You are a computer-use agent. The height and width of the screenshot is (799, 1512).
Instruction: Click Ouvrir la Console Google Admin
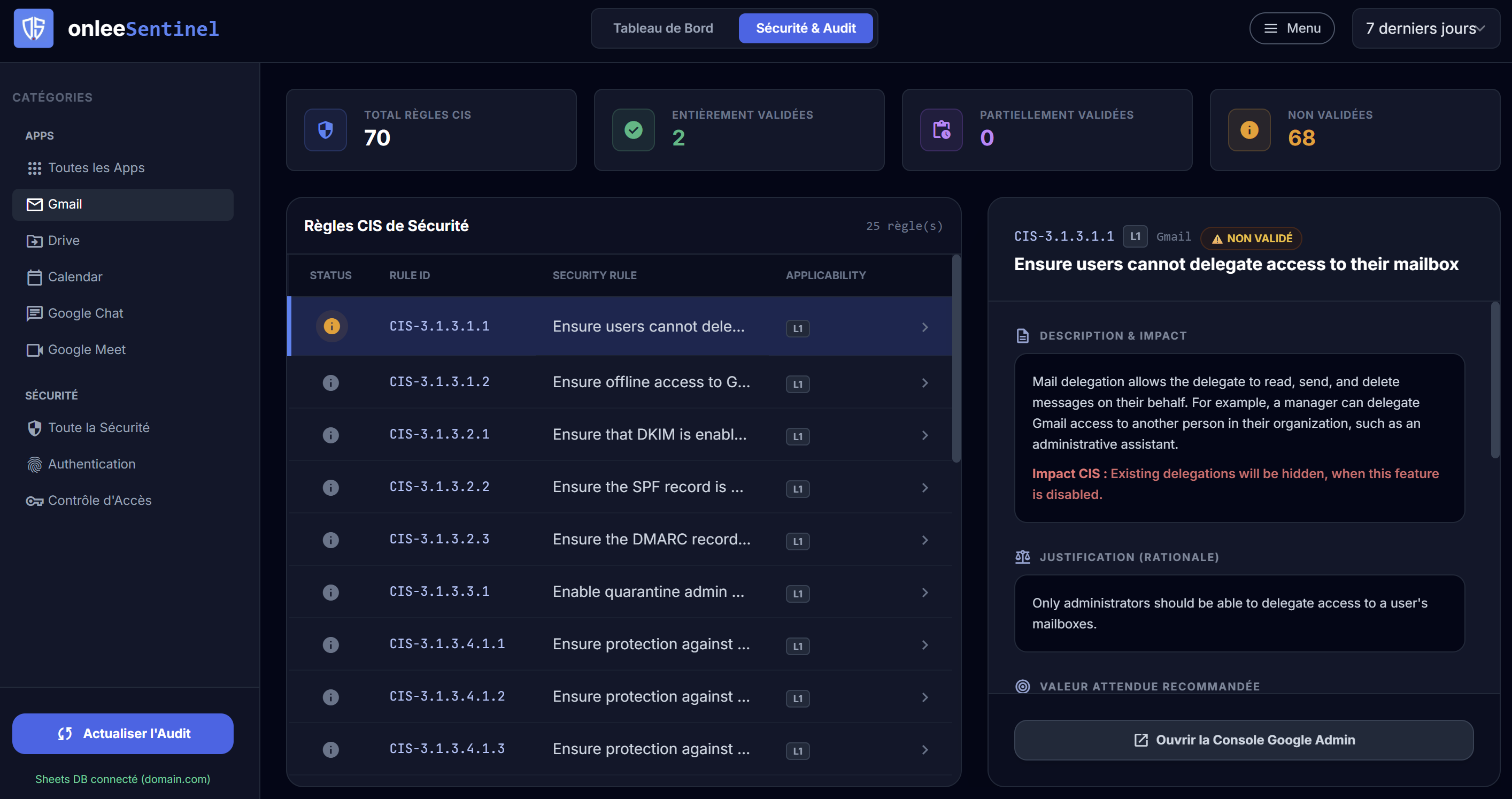(1243, 740)
